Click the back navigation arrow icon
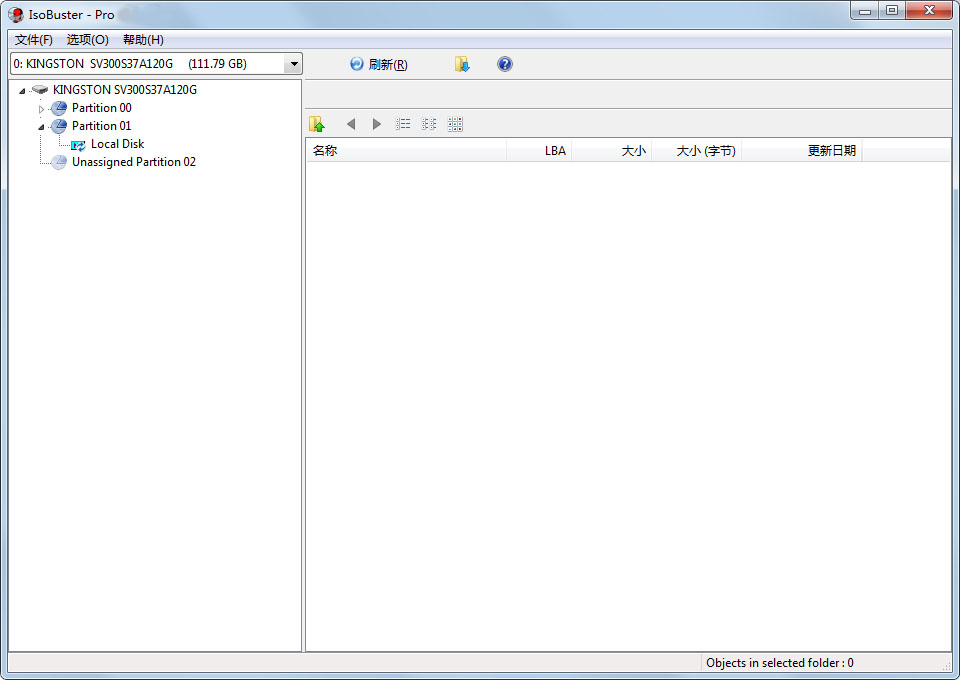Image resolution: width=960 pixels, height=680 pixels. pyautogui.click(x=351, y=123)
